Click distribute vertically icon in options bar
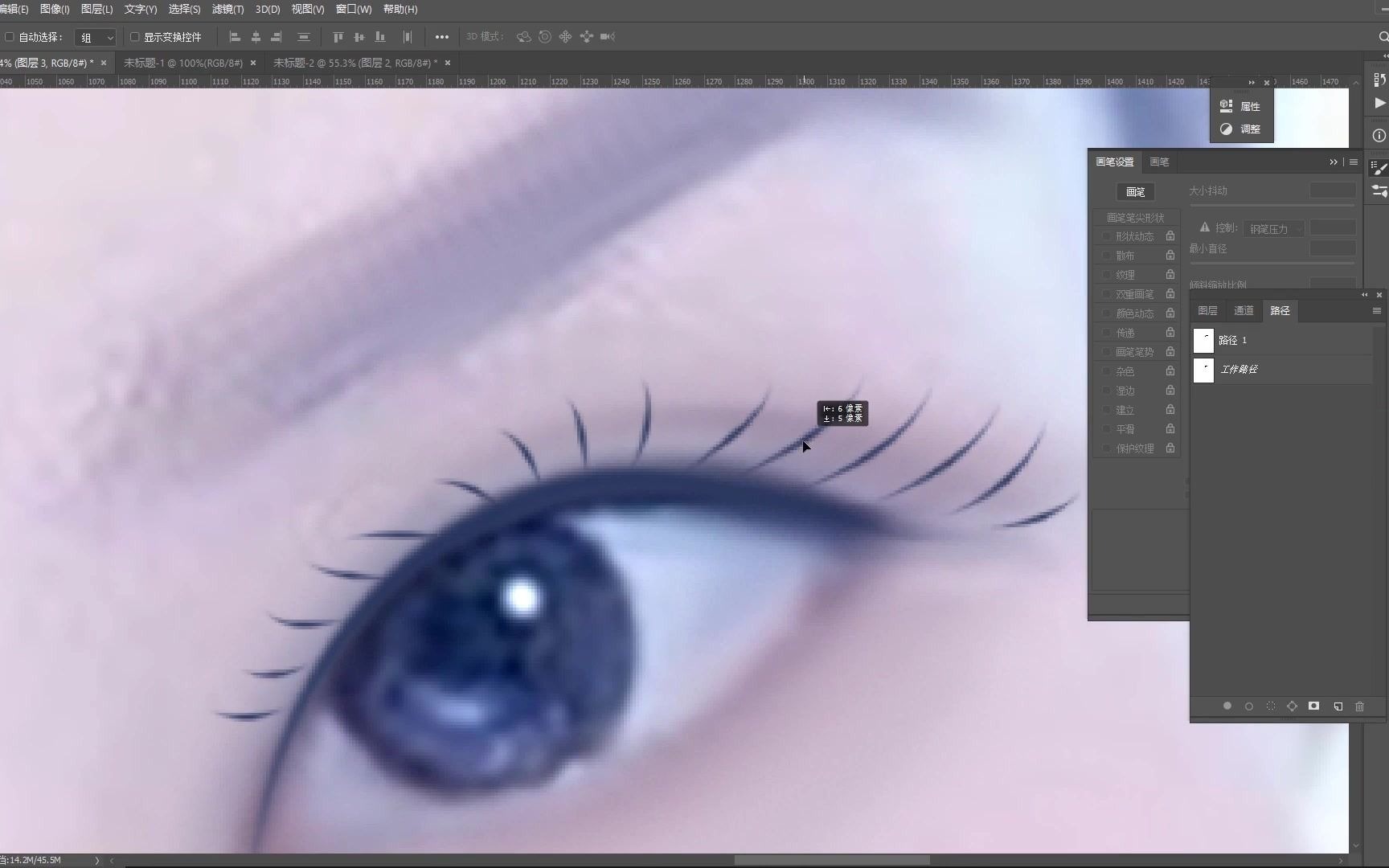This screenshot has height=868, width=1389. pyautogui.click(x=304, y=37)
